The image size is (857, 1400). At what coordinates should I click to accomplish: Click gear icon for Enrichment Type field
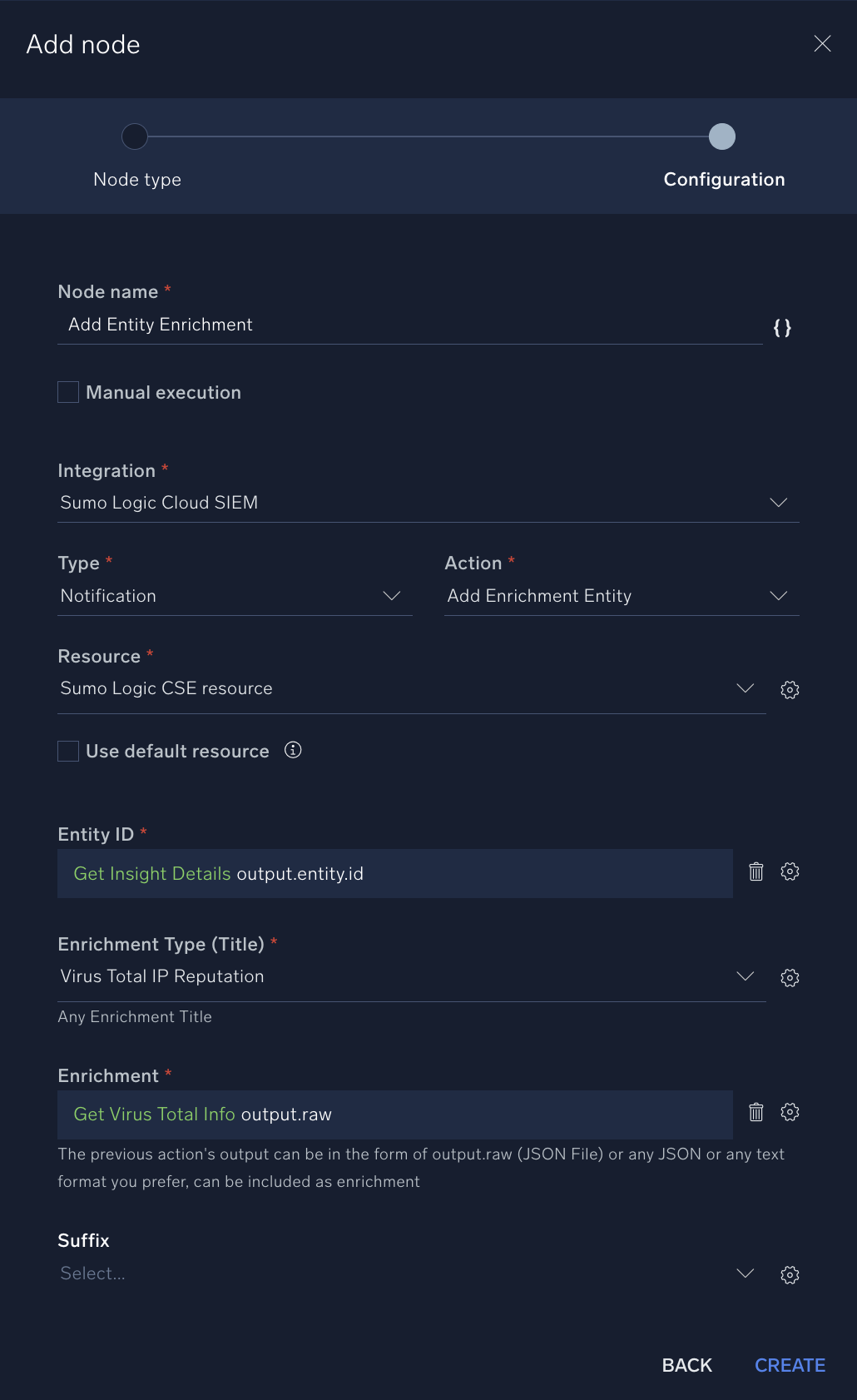790,977
